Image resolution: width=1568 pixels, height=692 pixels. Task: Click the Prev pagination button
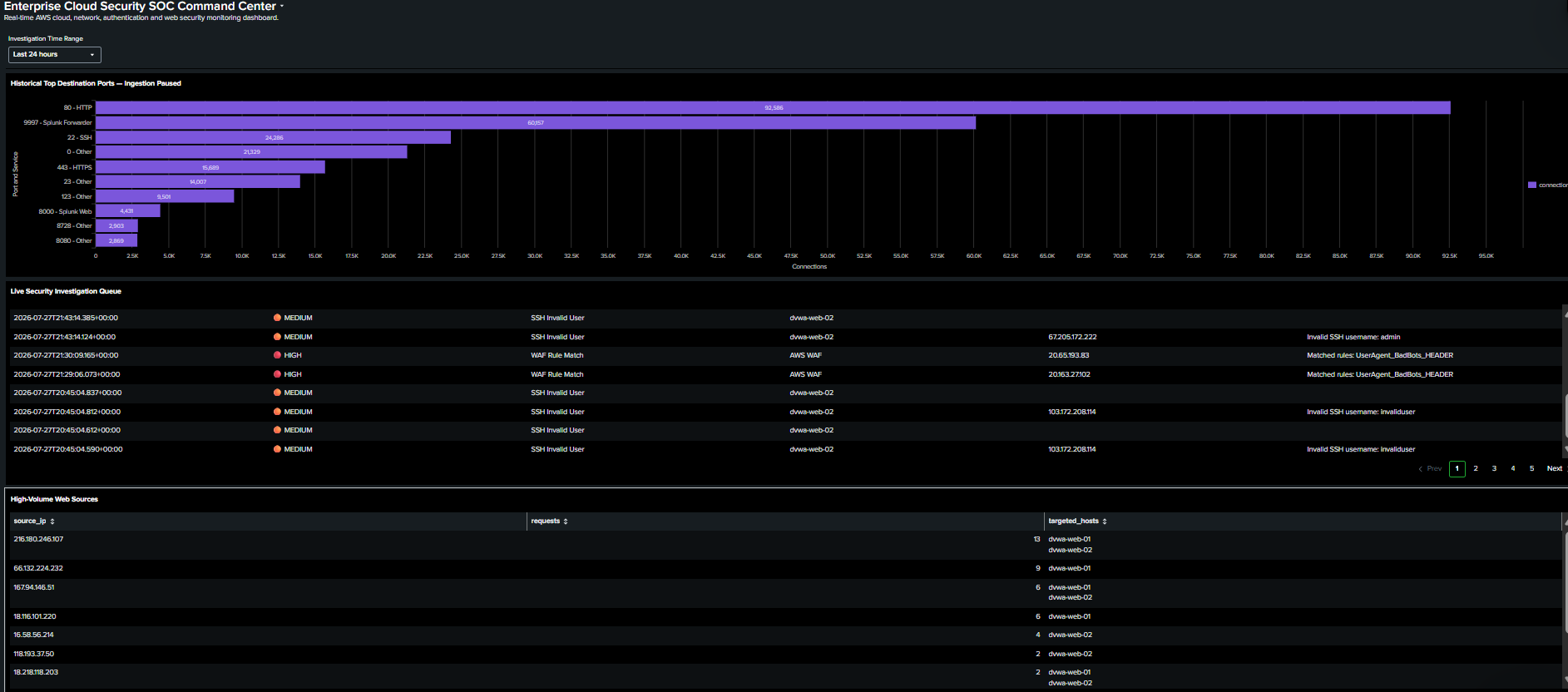(1430, 469)
